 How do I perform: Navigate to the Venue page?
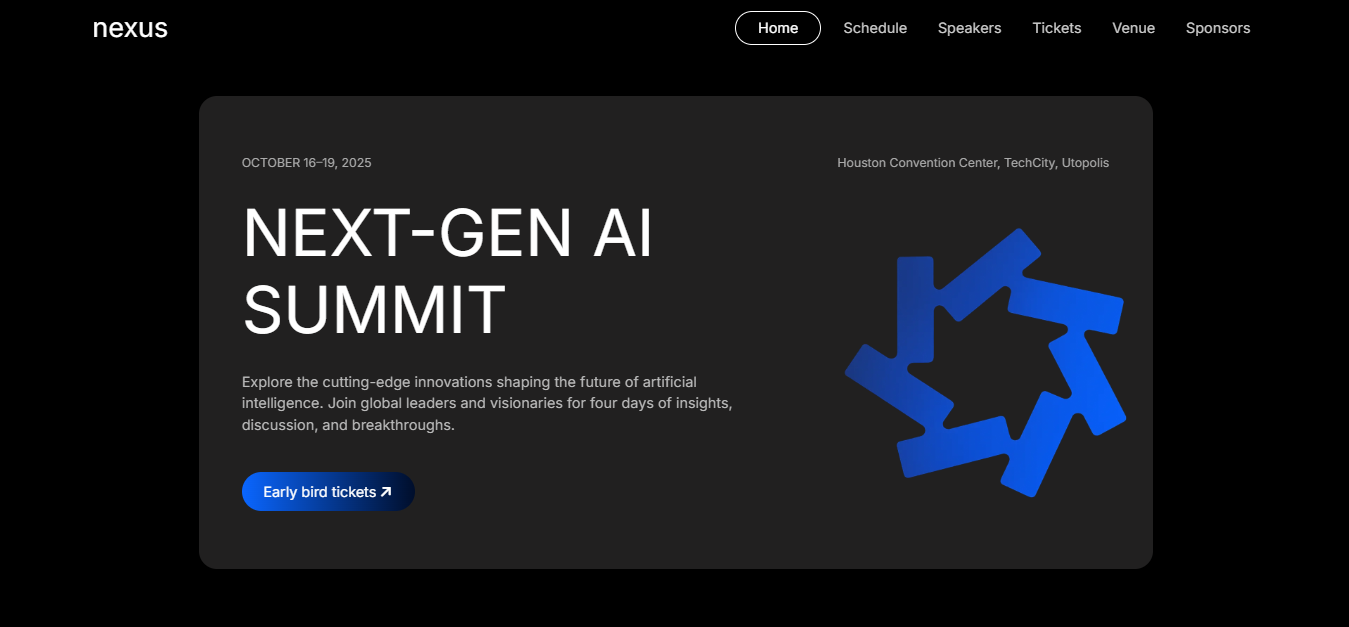(1133, 28)
